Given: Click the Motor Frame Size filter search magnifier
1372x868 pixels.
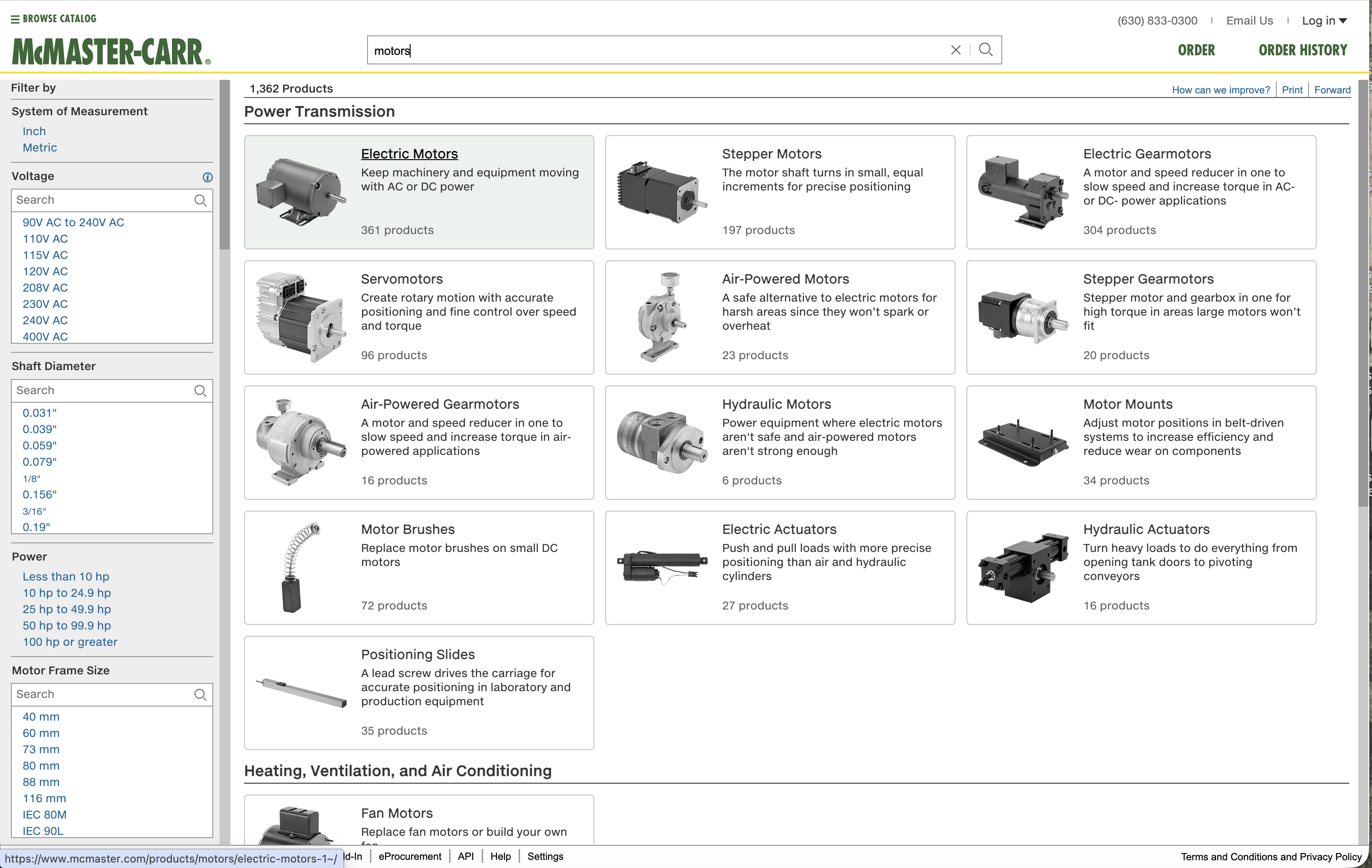Looking at the screenshot, I should coord(201,695).
